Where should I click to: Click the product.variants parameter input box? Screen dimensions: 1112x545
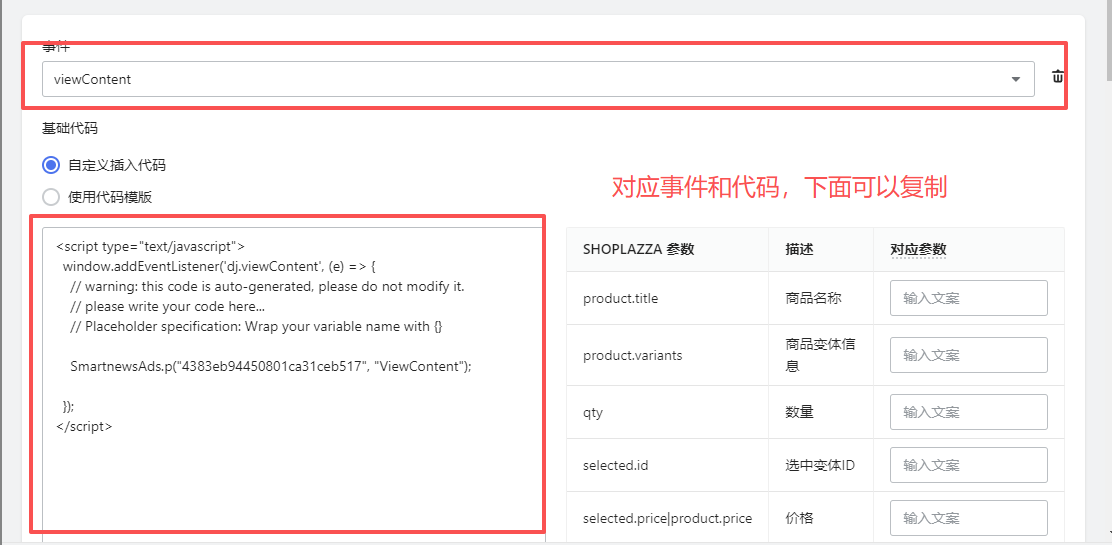(968, 355)
